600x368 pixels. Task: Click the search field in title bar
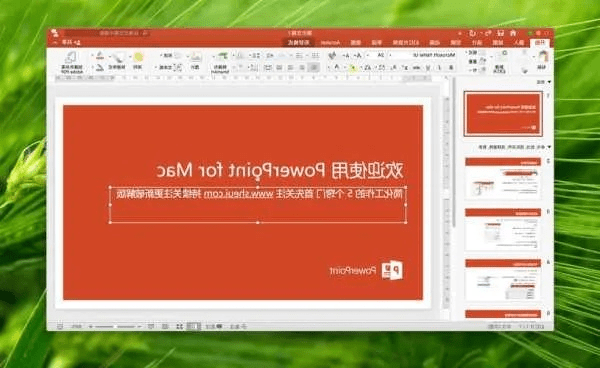click(107, 33)
